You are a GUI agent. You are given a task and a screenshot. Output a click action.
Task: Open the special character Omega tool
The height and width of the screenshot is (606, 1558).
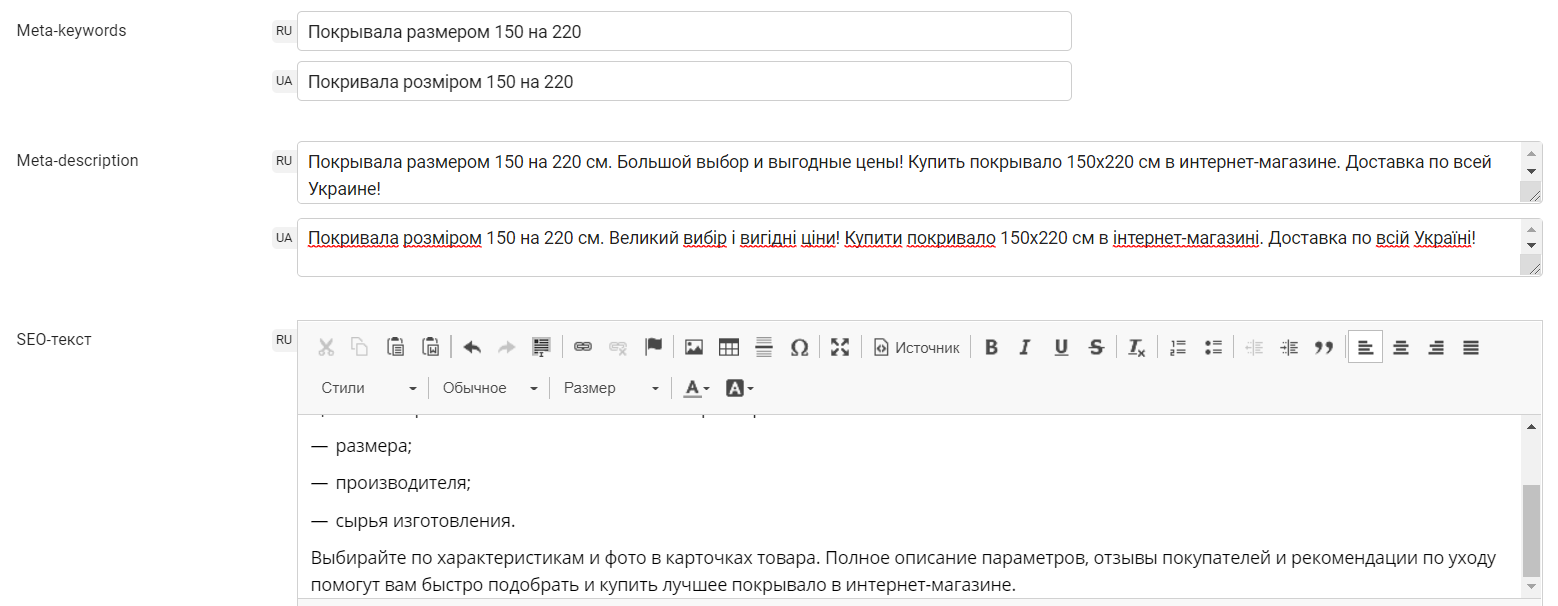coord(799,348)
